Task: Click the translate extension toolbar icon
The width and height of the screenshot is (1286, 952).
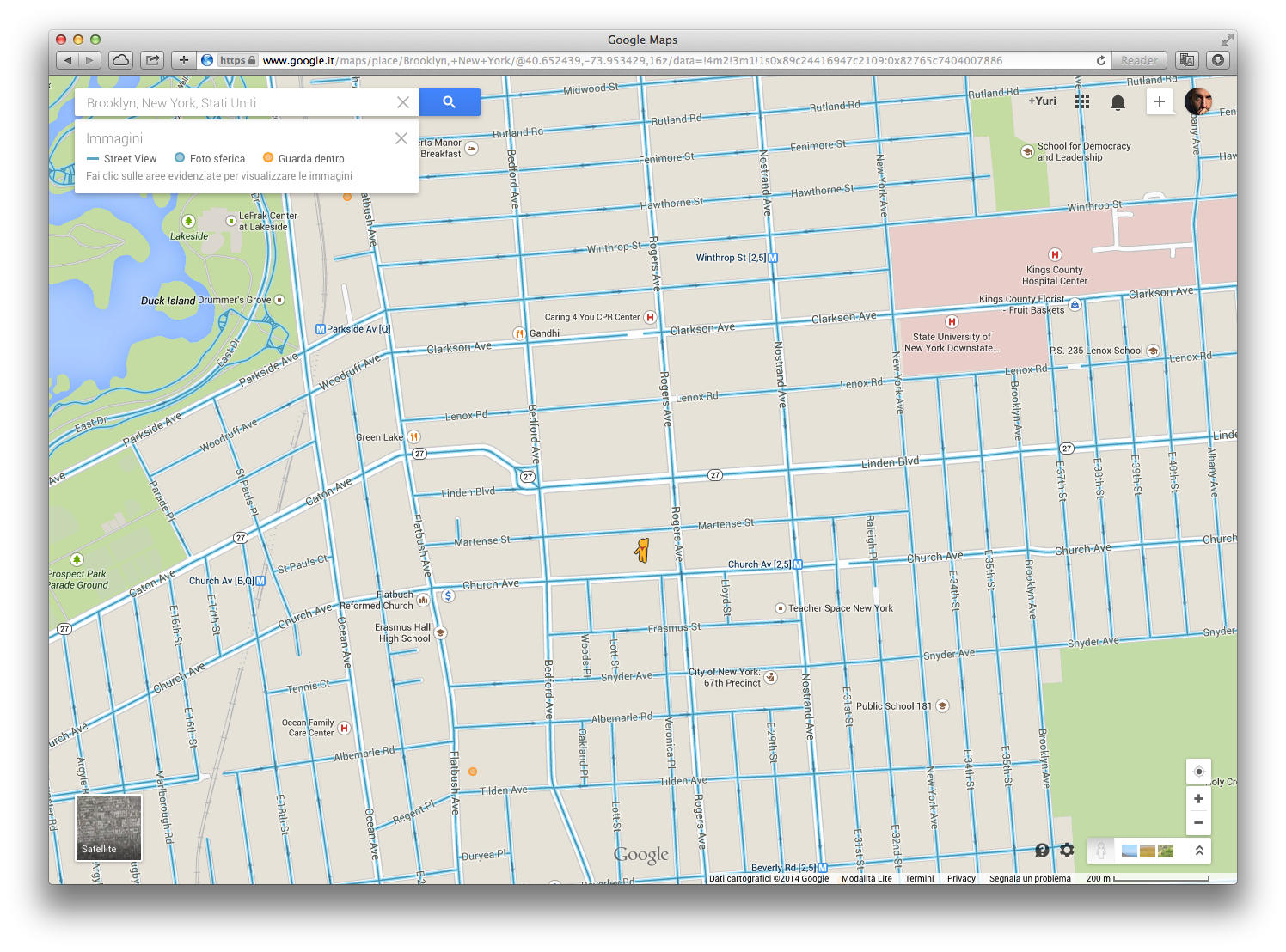Action: (1187, 60)
